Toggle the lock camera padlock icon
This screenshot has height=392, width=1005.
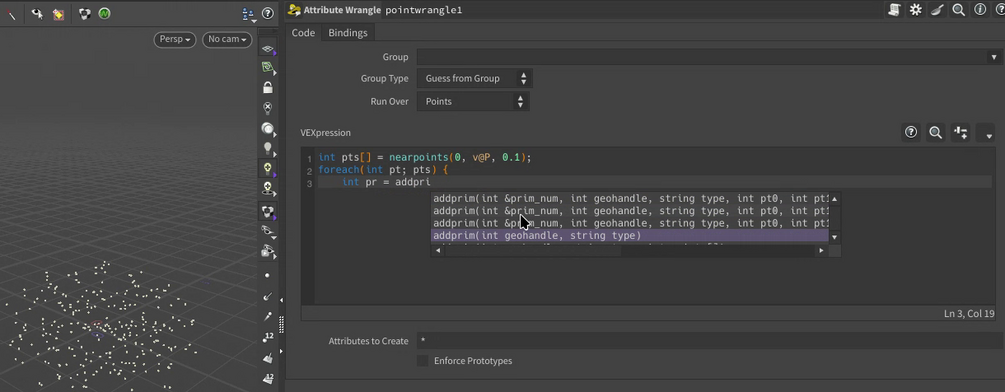coord(268,87)
